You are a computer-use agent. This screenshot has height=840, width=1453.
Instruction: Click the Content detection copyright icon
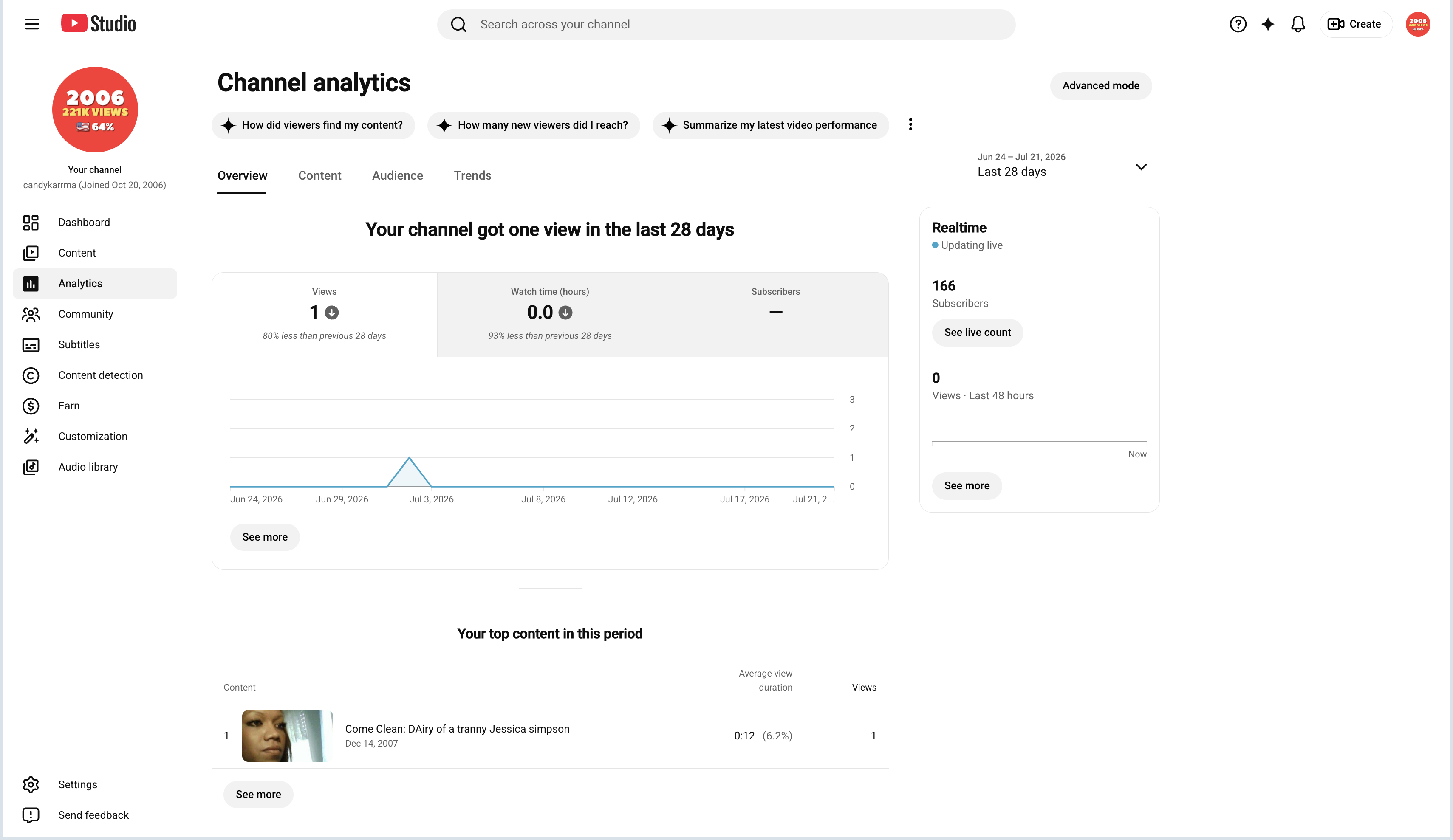pyautogui.click(x=31, y=375)
